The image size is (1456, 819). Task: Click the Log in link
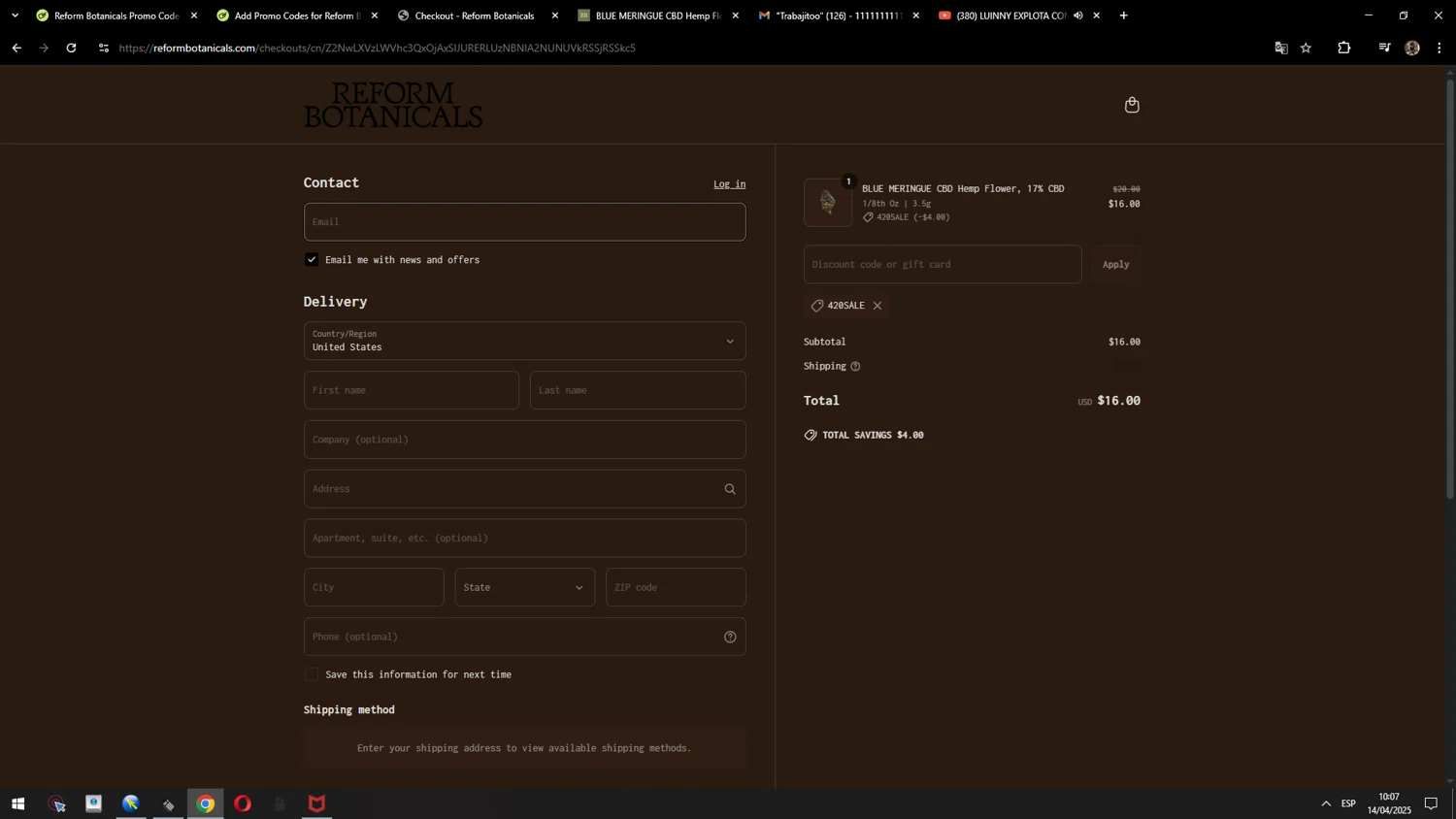[730, 184]
